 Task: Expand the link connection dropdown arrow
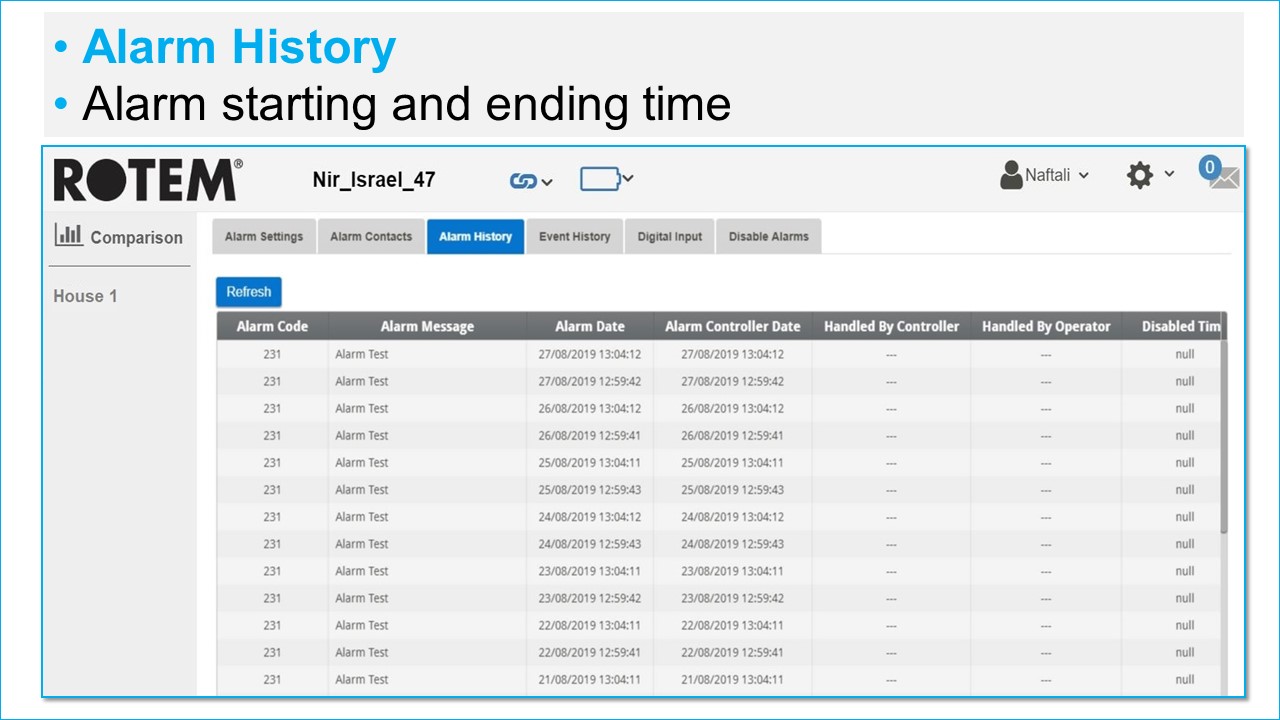tap(547, 182)
